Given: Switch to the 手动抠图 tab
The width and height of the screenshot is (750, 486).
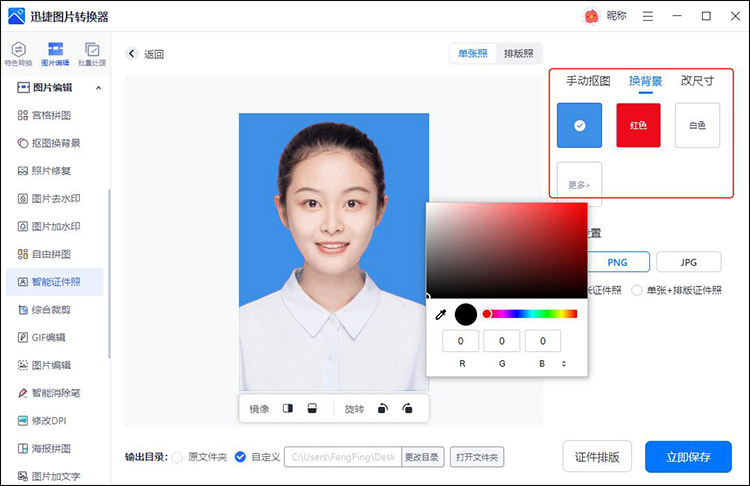Looking at the screenshot, I should [588, 81].
